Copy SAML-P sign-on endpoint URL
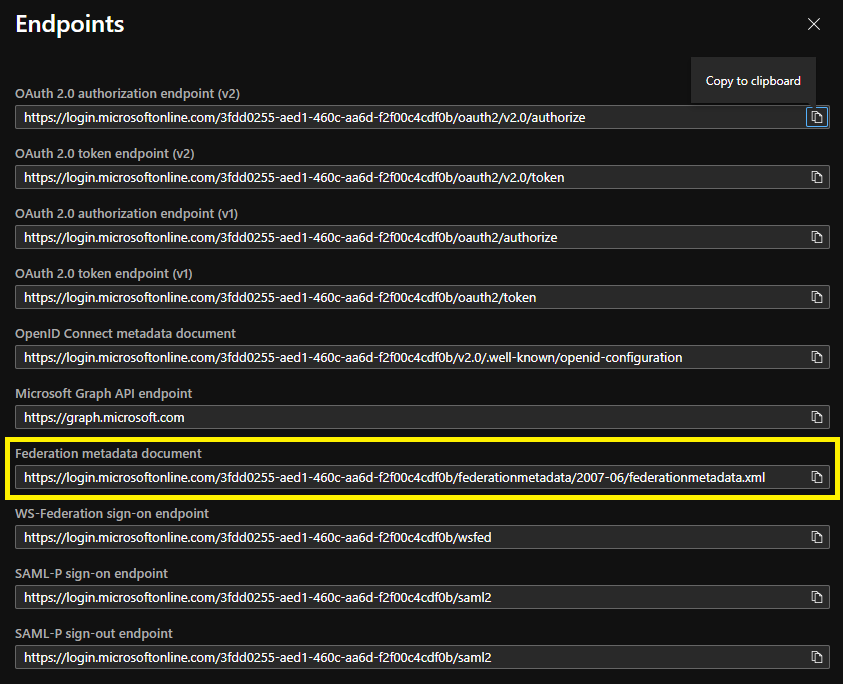The width and height of the screenshot is (843, 684). (x=817, y=597)
